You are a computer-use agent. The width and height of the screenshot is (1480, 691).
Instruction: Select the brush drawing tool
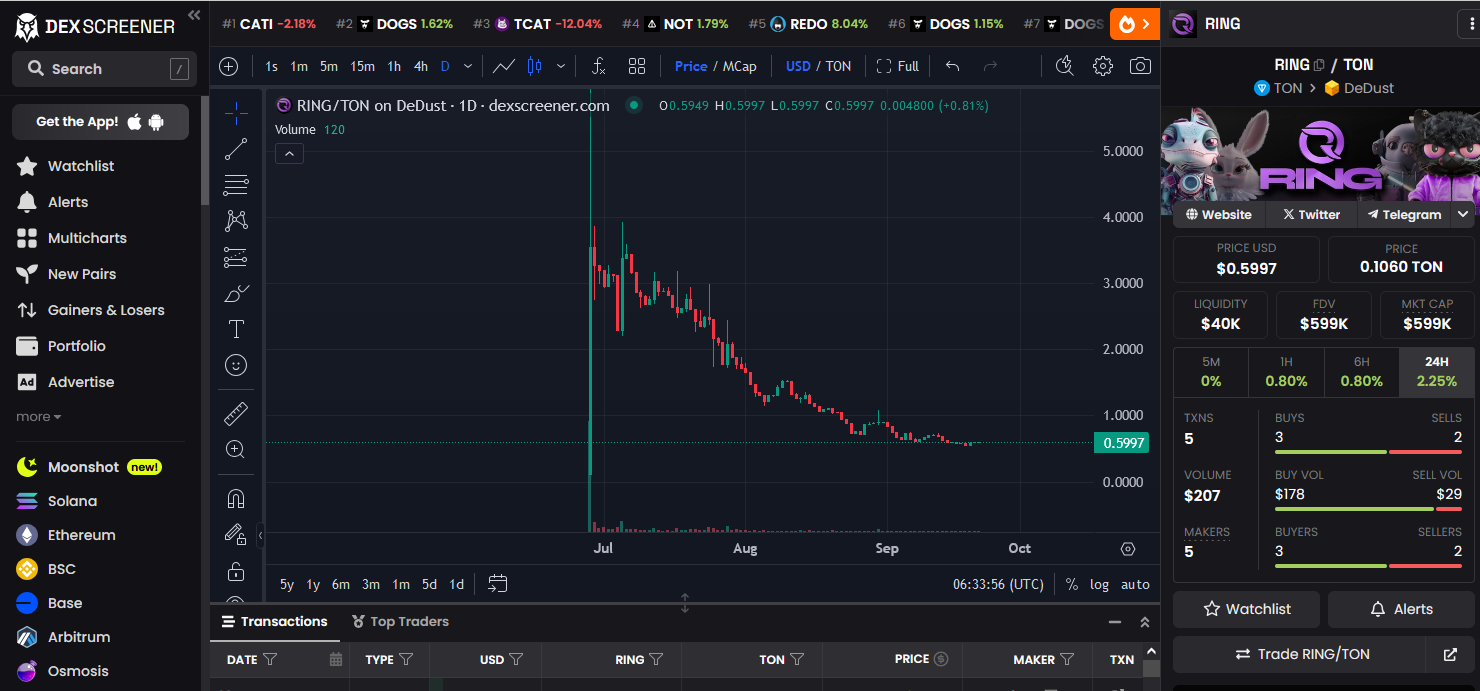(236, 293)
